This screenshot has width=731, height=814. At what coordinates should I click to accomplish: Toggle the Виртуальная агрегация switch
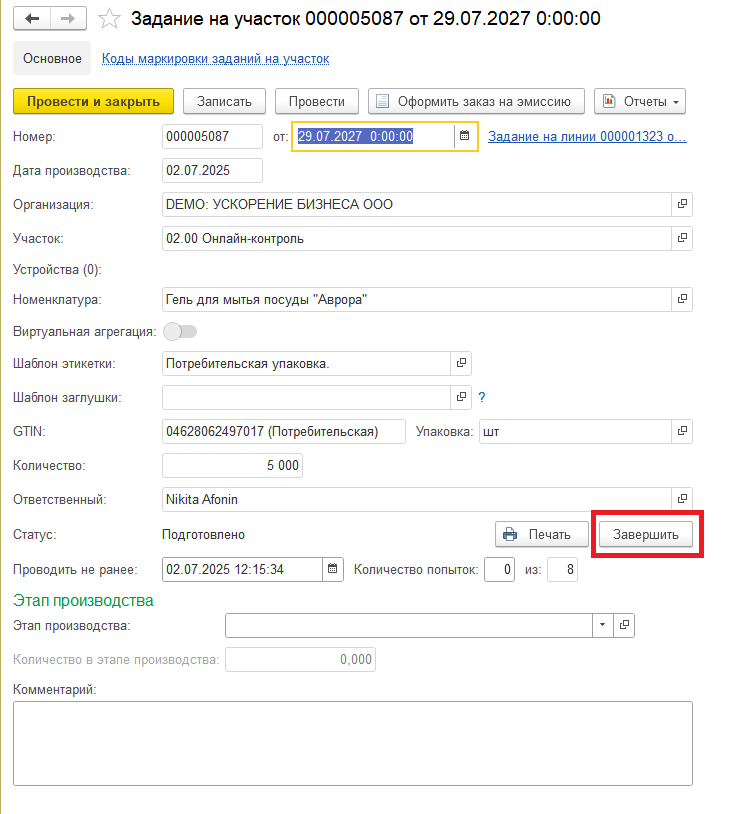click(x=180, y=331)
